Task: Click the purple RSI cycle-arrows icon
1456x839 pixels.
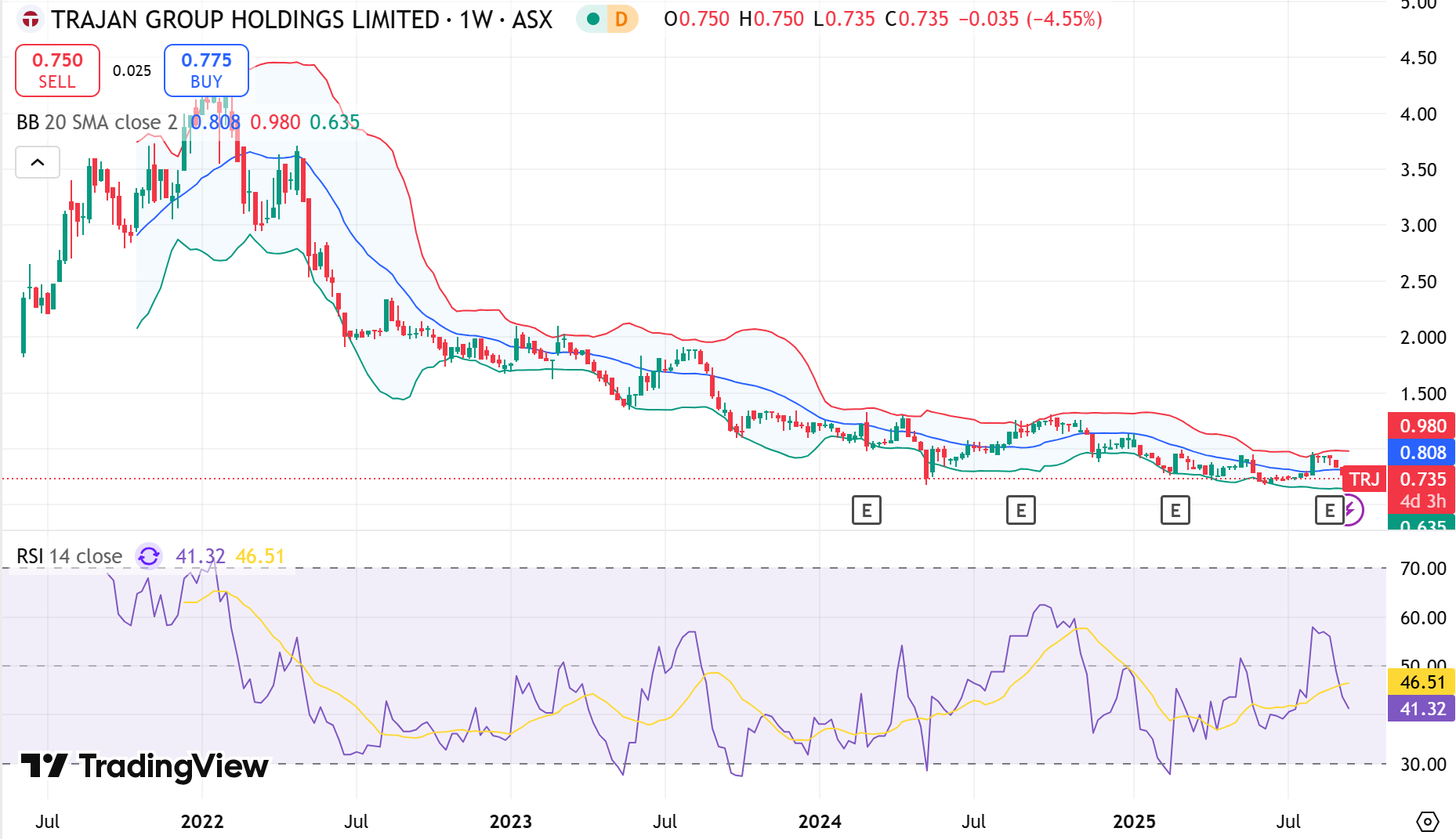Action: click(x=148, y=556)
